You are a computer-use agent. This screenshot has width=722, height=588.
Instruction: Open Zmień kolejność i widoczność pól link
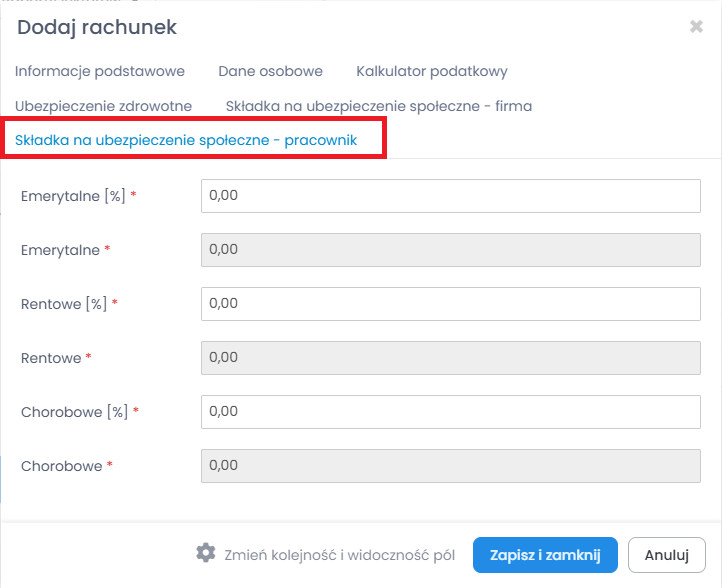coord(340,554)
